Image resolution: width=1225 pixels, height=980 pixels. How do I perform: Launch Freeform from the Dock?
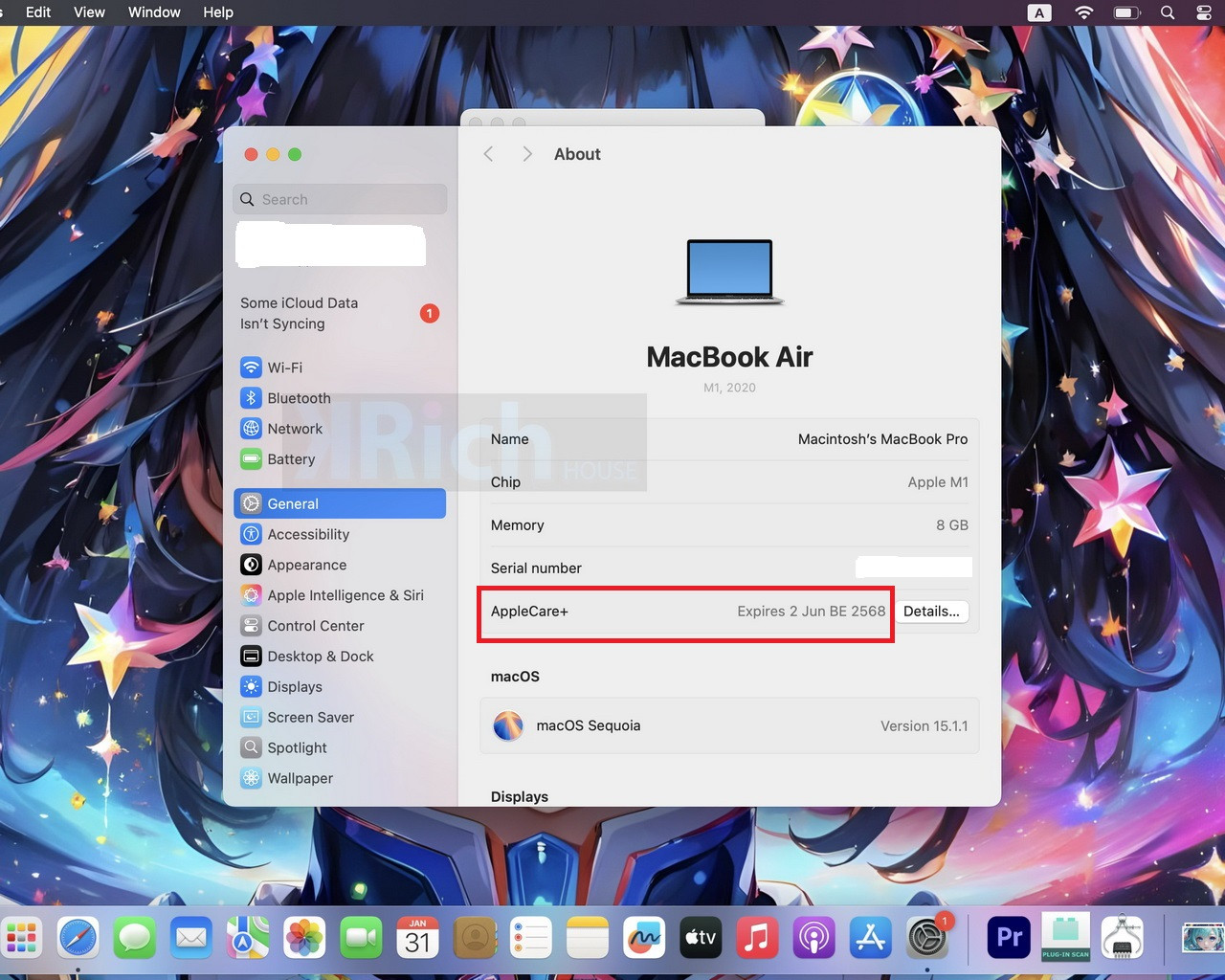[644, 938]
